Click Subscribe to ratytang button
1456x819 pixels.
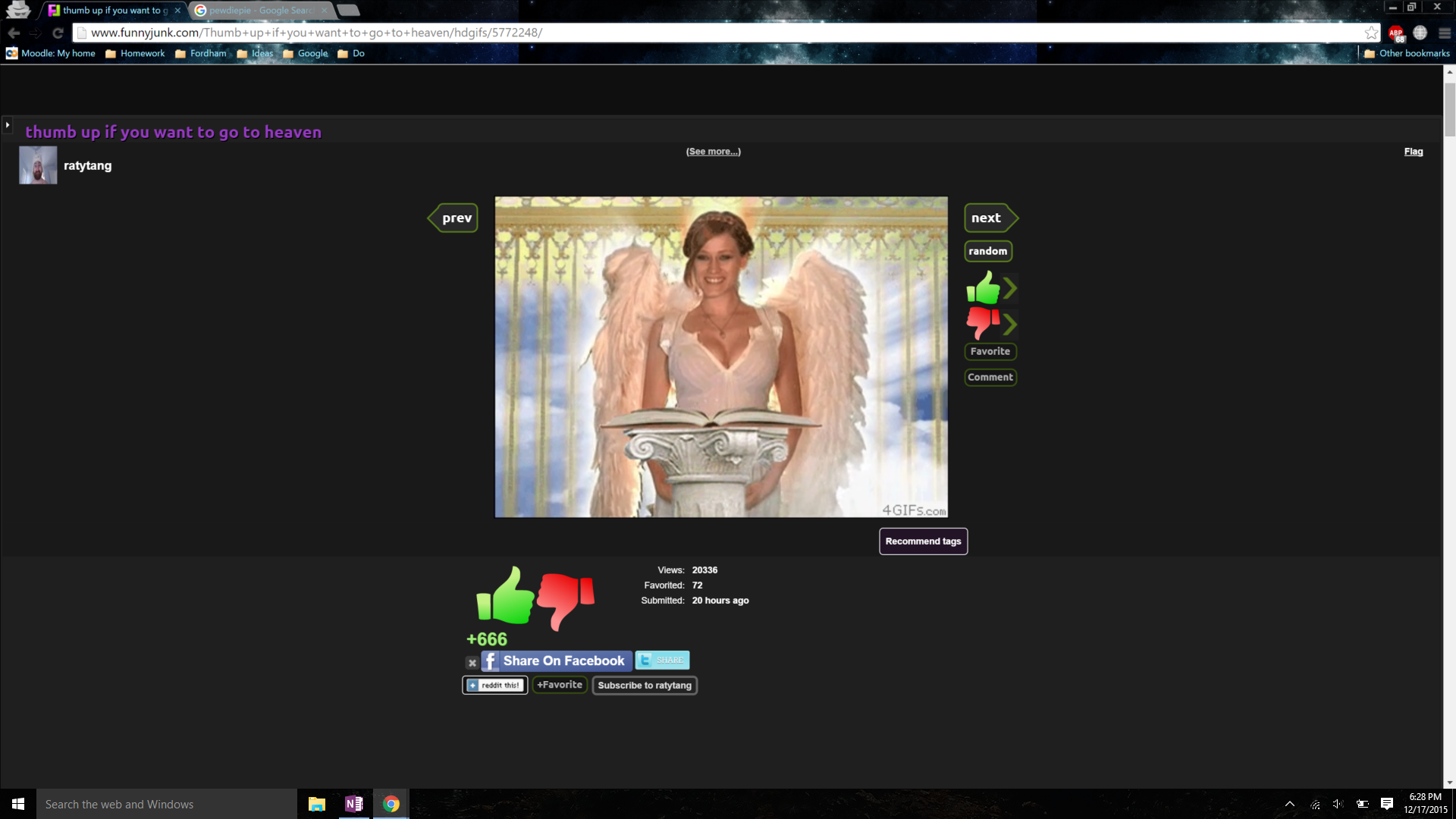pyautogui.click(x=644, y=686)
